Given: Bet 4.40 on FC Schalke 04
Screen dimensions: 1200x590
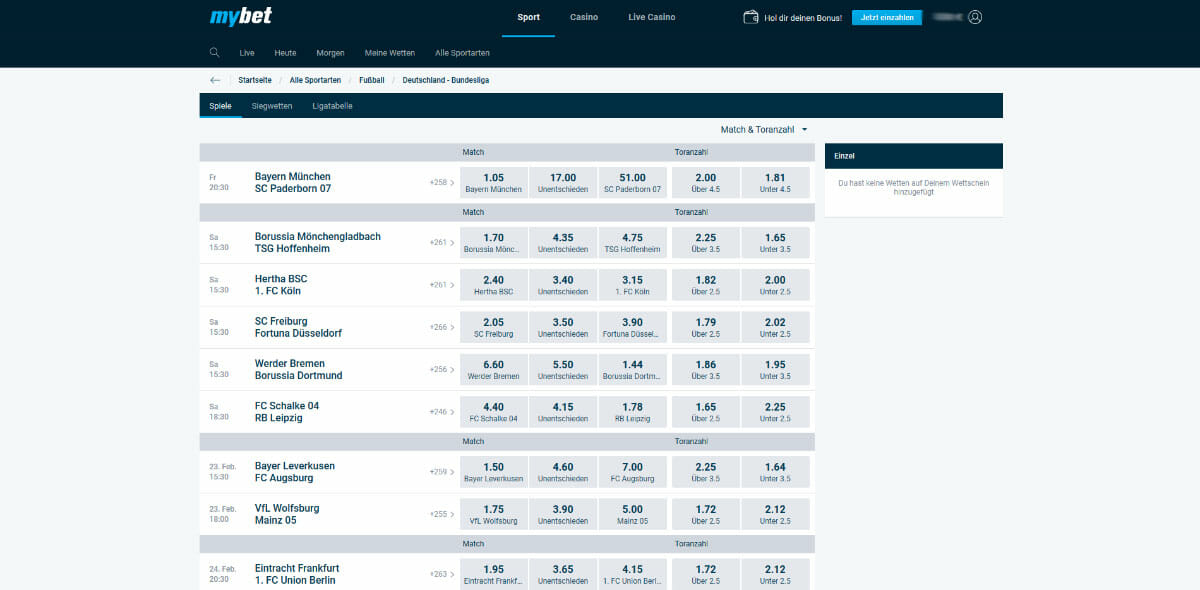Looking at the screenshot, I should [493, 412].
